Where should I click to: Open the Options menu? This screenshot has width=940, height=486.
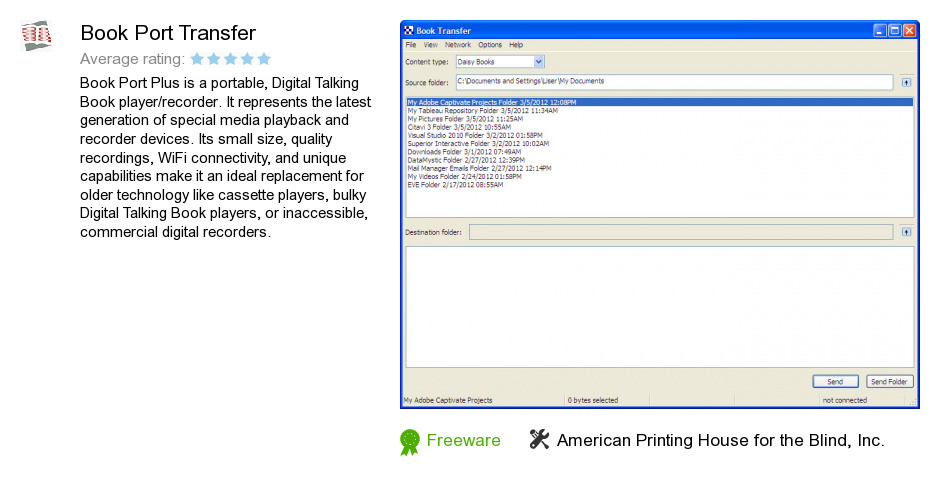pyautogui.click(x=490, y=45)
